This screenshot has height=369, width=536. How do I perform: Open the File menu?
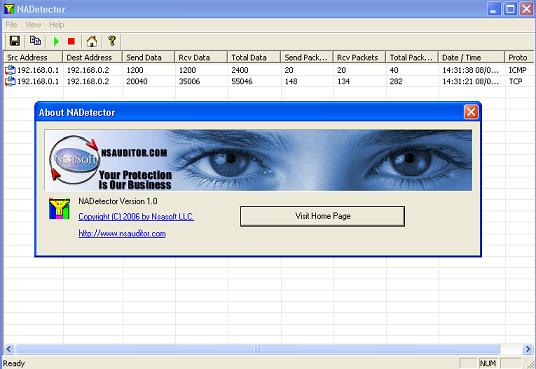click(x=11, y=25)
